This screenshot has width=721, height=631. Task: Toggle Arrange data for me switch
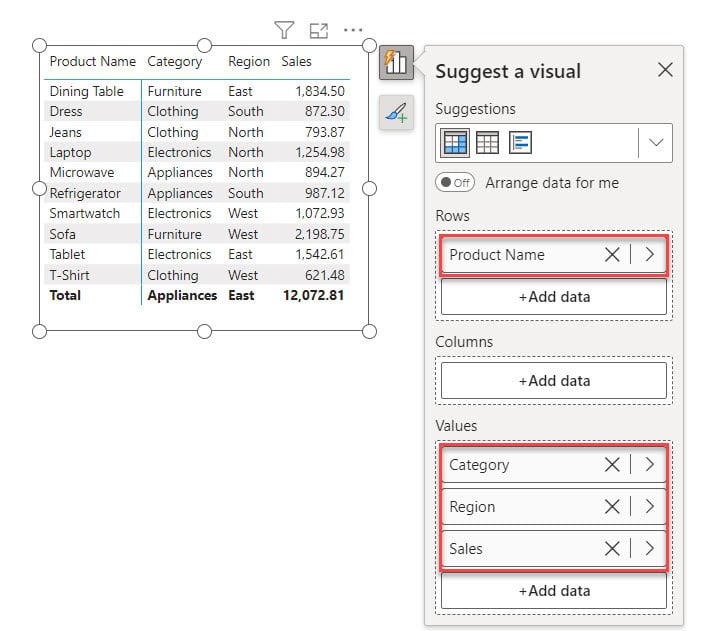pyautogui.click(x=455, y=183)
